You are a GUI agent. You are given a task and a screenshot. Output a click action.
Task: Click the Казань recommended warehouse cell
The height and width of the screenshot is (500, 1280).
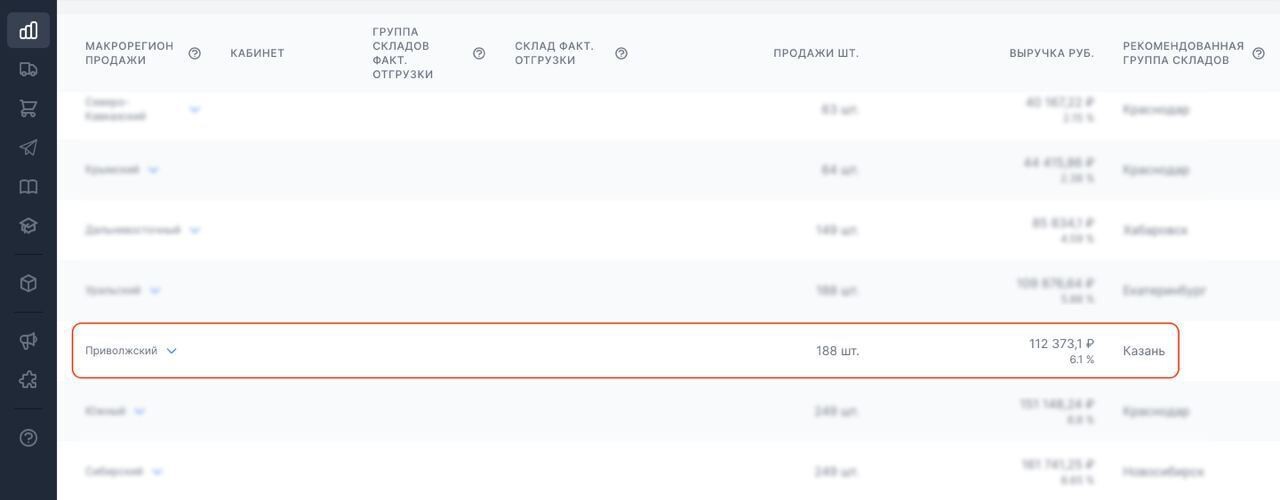pos(1143,351)
